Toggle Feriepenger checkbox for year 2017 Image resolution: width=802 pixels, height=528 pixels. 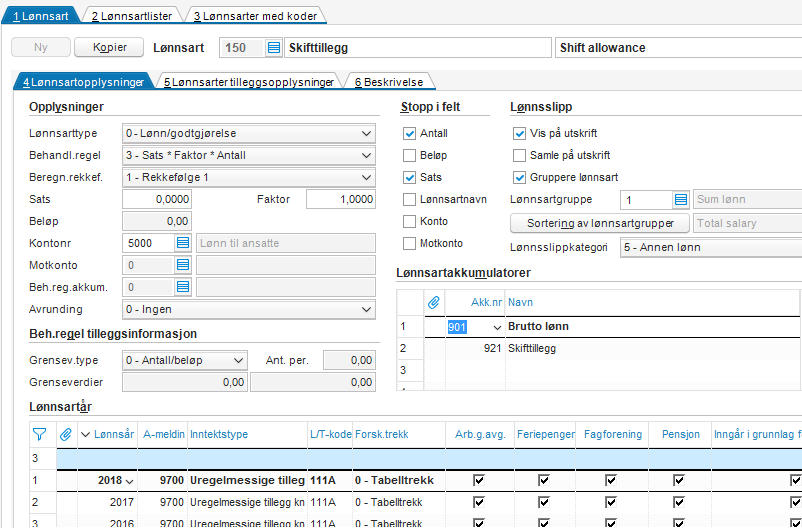pyautogui.click(x=544, y=502)
